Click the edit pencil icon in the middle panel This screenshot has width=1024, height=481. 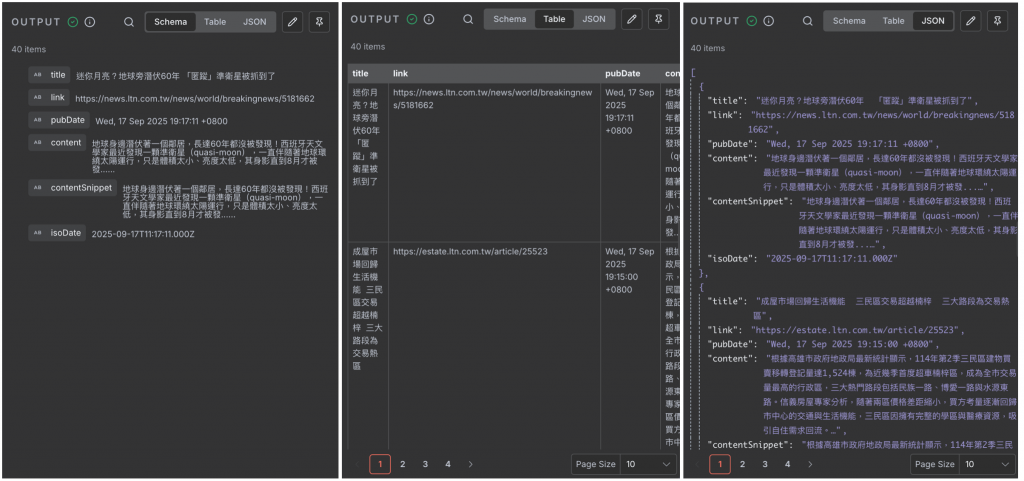click(x=632, y=20)
